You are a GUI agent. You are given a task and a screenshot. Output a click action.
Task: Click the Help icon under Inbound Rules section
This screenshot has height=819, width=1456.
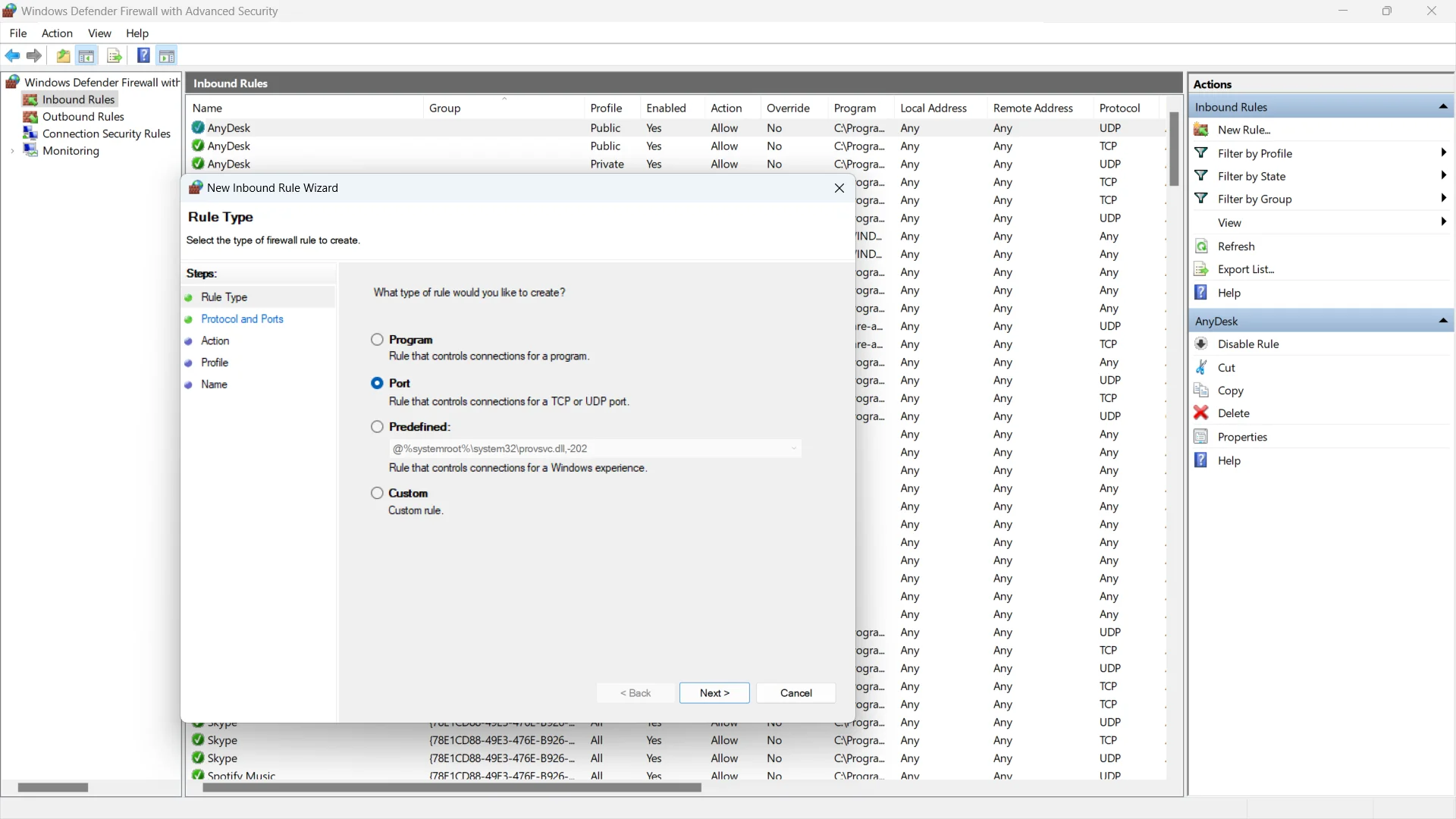click(x=1201, y=293)
